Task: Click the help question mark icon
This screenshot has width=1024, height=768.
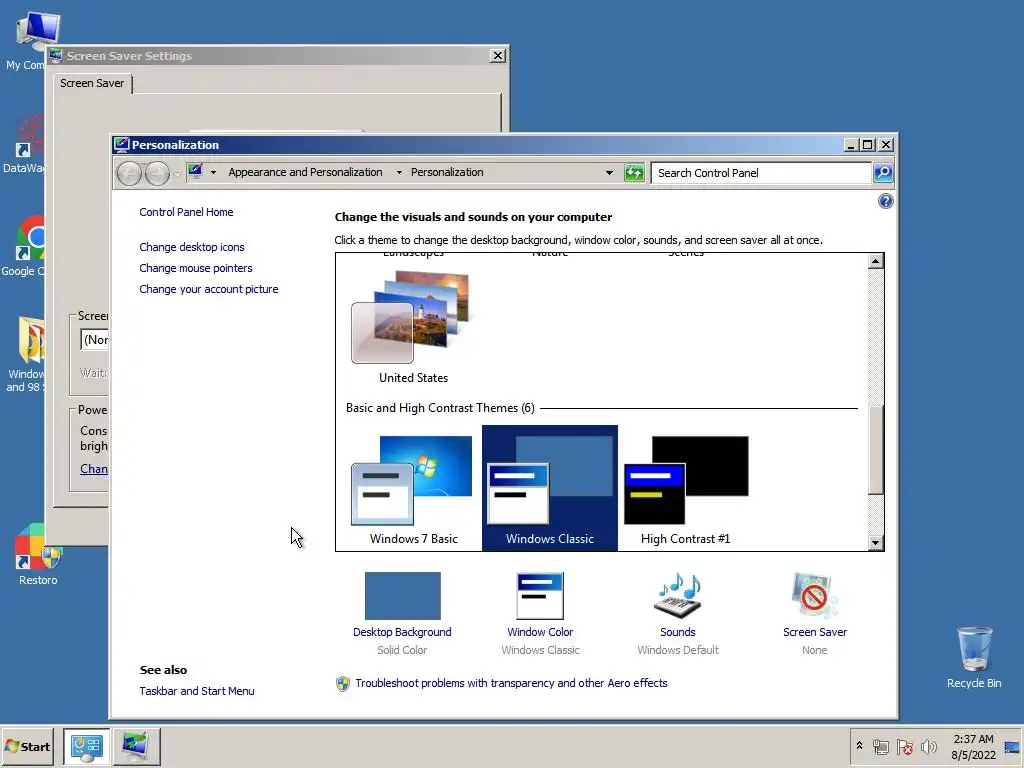Action: tap(886, 201)
